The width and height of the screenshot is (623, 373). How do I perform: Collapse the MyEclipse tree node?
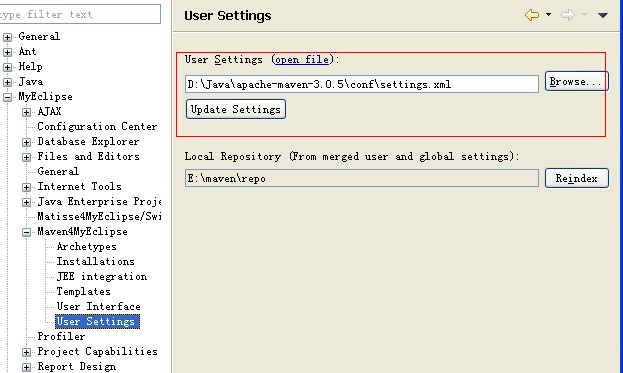pos(7,97)
